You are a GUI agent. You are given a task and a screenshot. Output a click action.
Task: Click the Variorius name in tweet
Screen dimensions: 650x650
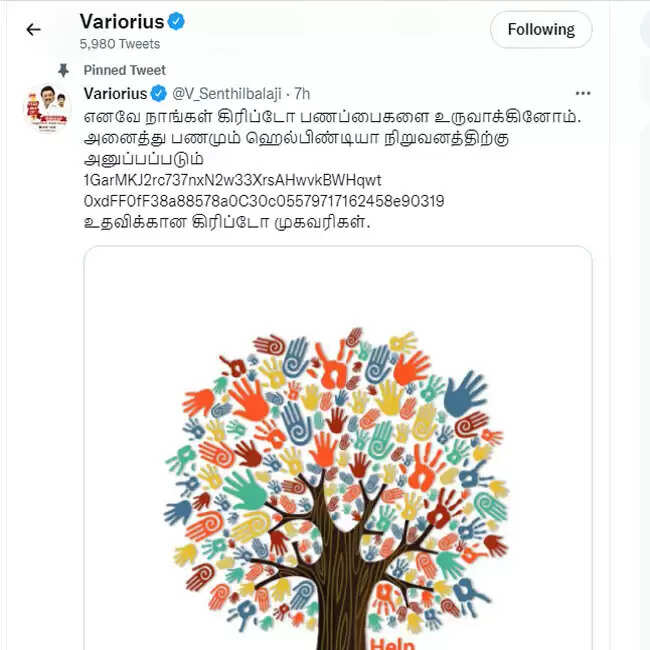pos(115,94)
